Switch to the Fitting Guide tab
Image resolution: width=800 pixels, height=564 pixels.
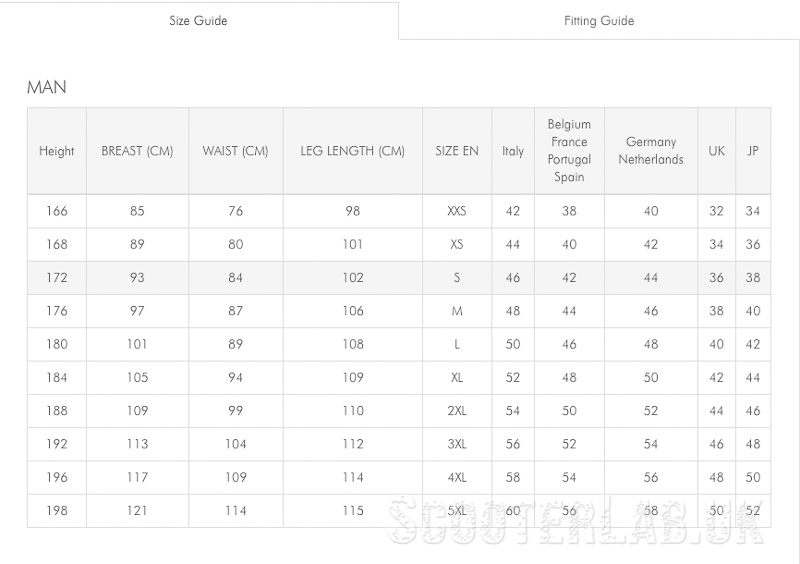click(599, 21)
